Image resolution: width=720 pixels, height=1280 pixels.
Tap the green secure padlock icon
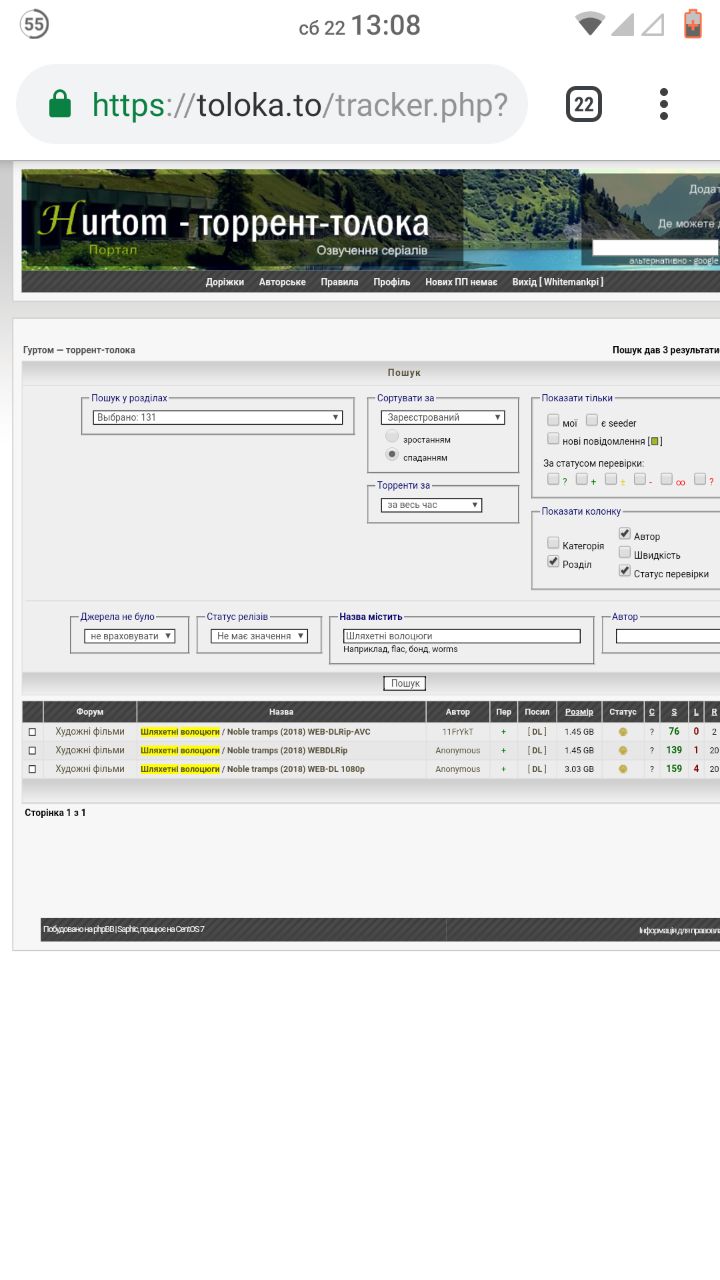(x=60, y=104)
